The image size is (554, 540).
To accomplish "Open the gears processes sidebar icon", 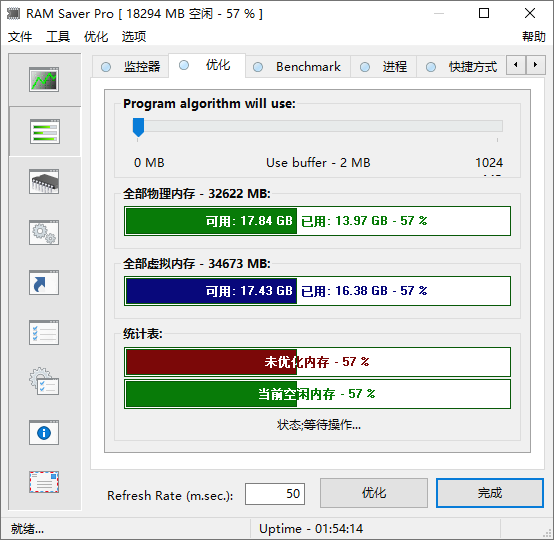I will pyautogui.click(x=44, y=233).
